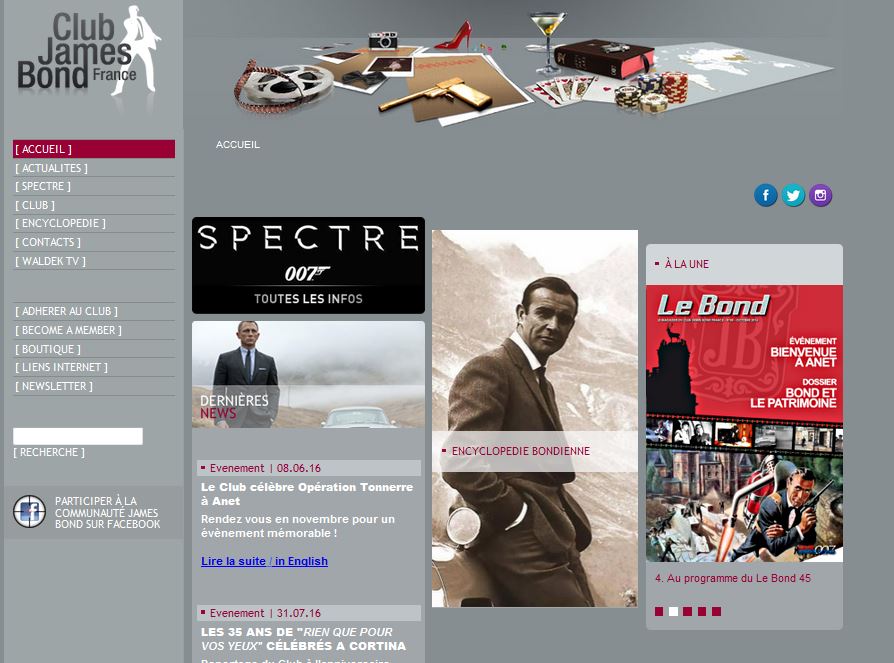Select the last carousel square dot
Screen dimensions: 894x663
point(717,611)
